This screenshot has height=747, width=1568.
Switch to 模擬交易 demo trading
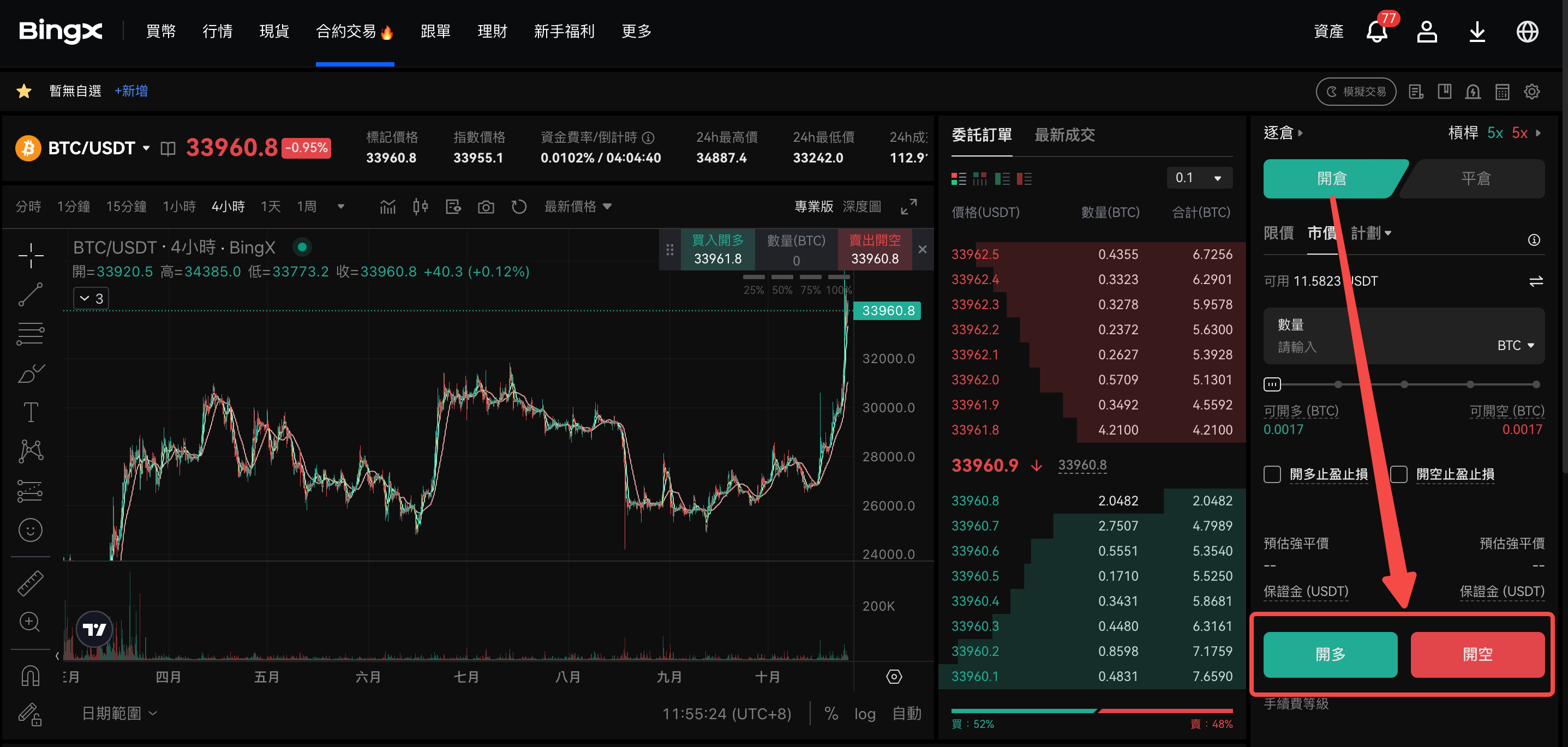coord(1356,91)
